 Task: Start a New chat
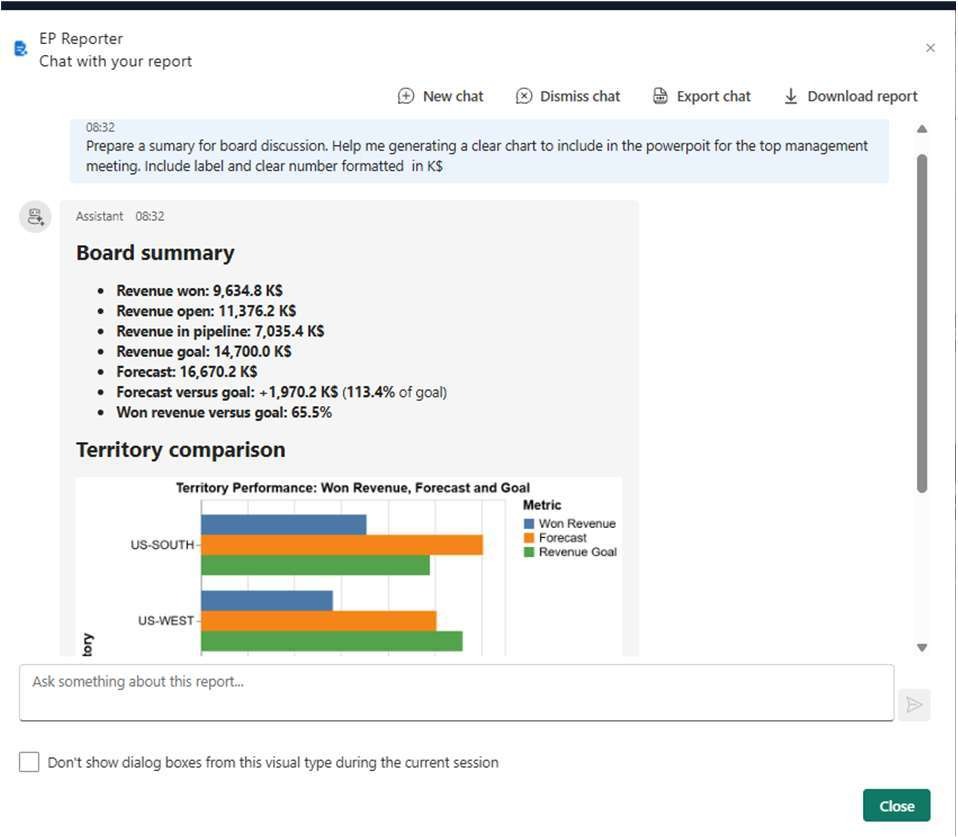441,96
